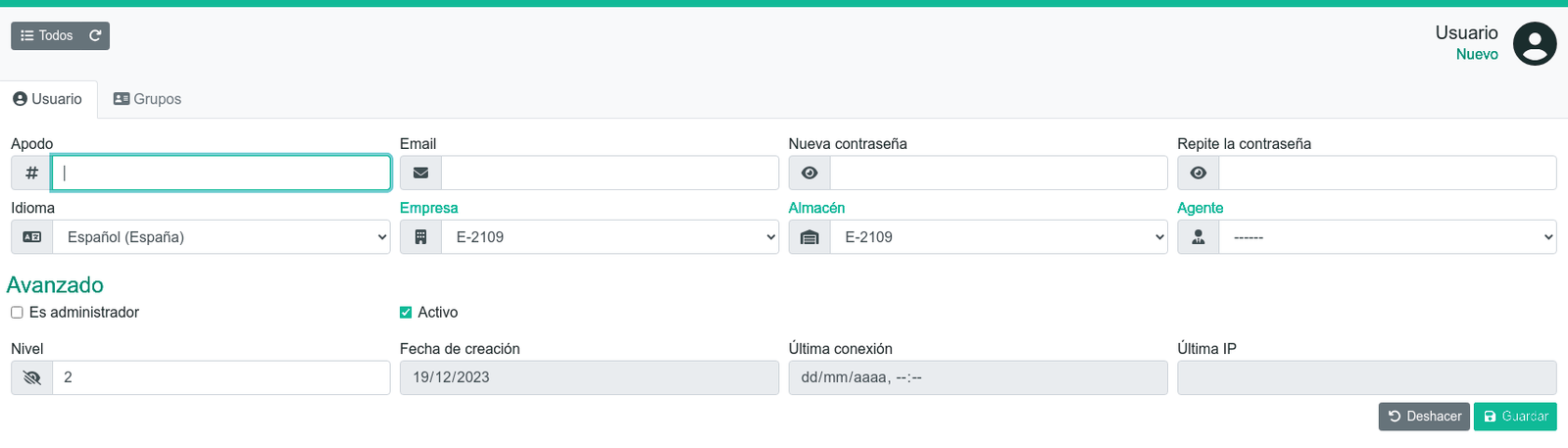The width and height of the screenshot is (1568, 448).
Task: Follow the Almacén label link
Action: [816, 208]
